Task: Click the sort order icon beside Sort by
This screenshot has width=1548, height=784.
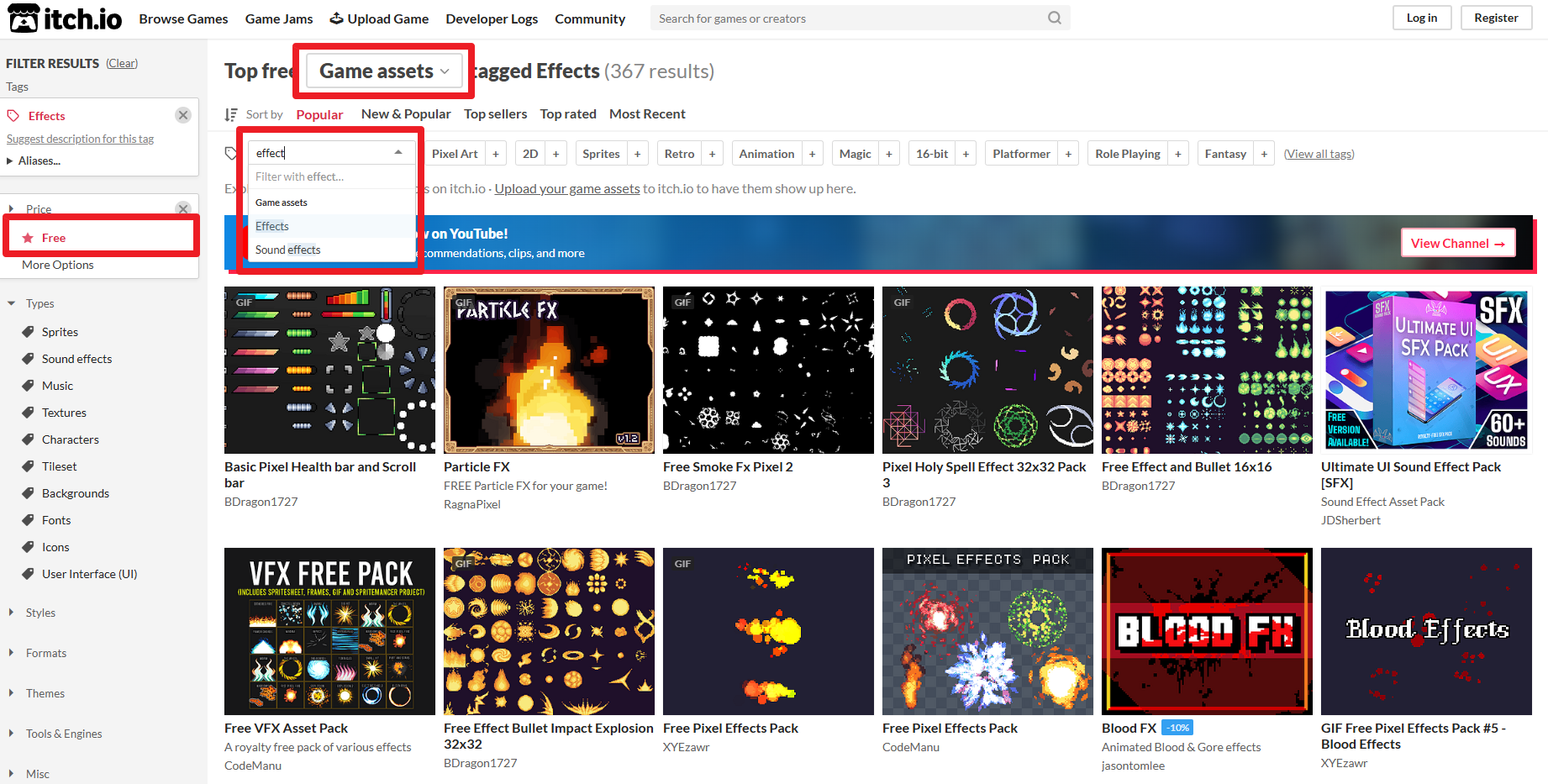Action: pyautogui.click(x=231, y=114)
